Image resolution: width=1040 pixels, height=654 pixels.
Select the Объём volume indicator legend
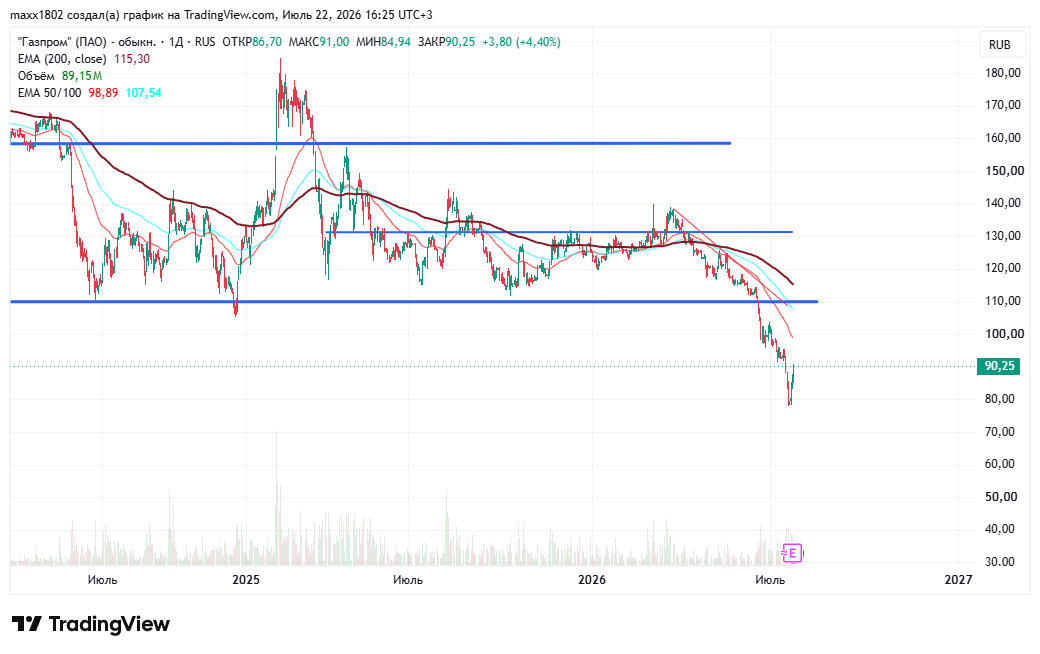click(36, 76)
